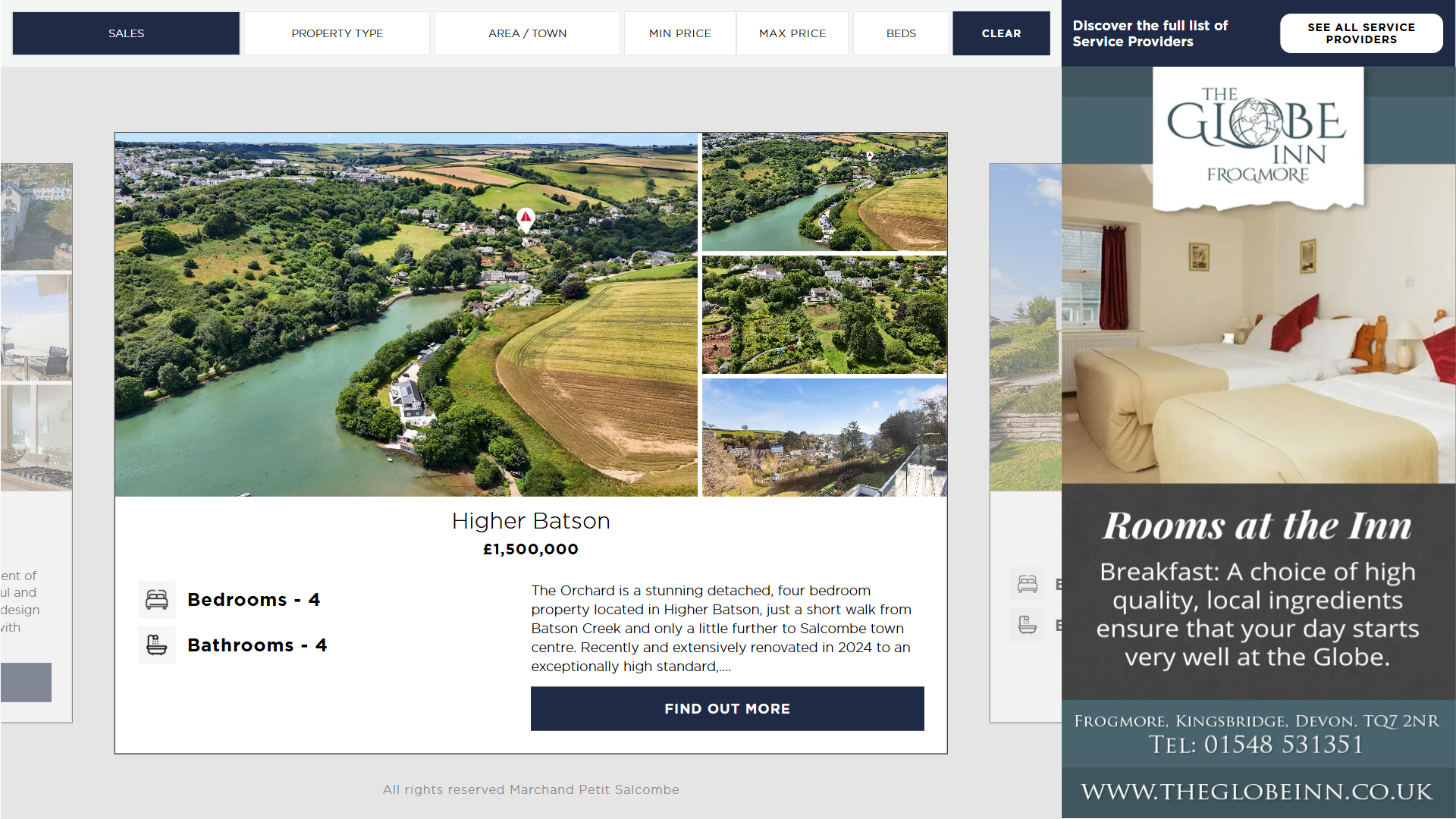The height and width of the screenshot is (819, 1456).
Task: Open the top-right aerial thumbnail with red pin
Action: (824, 192)
